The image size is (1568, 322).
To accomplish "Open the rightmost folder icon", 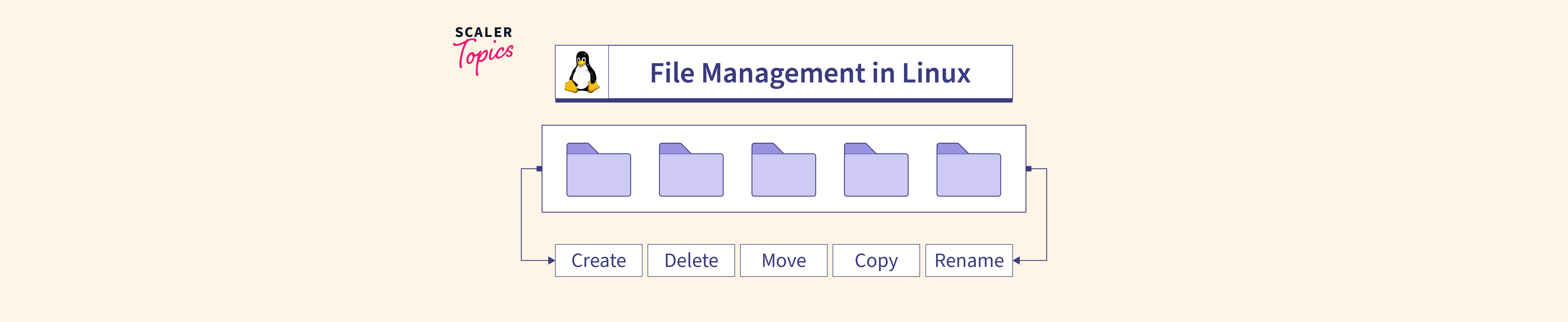I will [x=969, y=170].
